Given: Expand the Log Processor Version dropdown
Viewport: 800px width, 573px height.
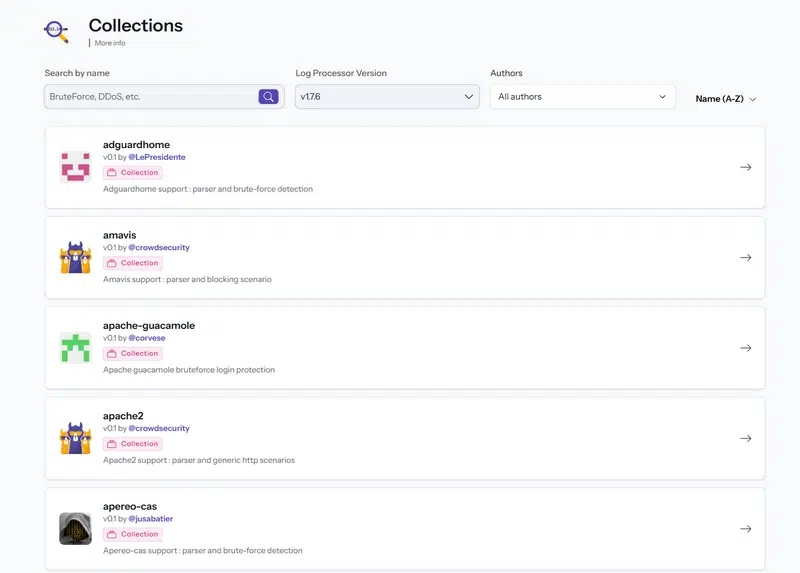Looking at the screenshot, I should click(x=387, y=97).
